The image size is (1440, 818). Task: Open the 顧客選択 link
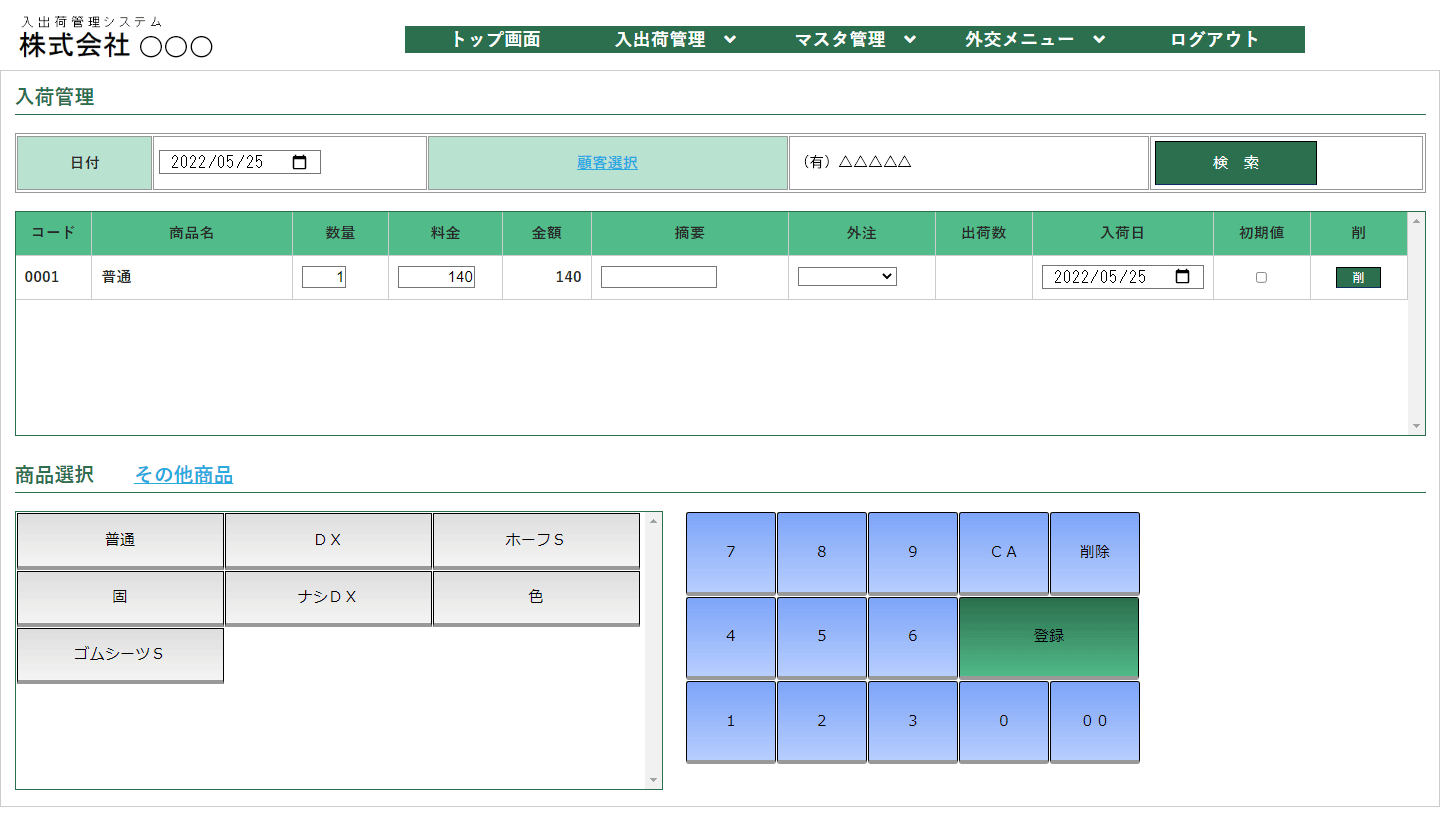[607, 163]
